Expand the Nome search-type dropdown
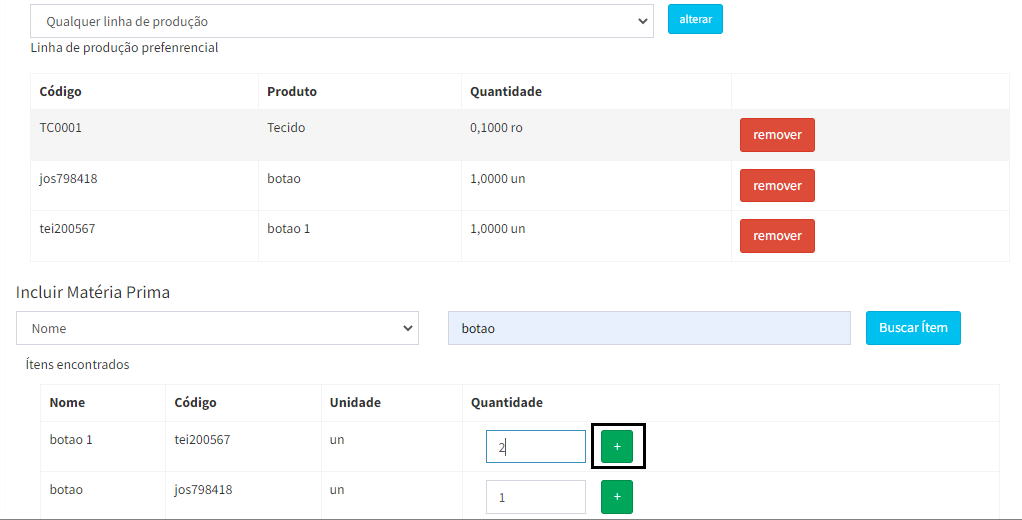This screenshot has width=1022, height=520. (x=217, y=328)
